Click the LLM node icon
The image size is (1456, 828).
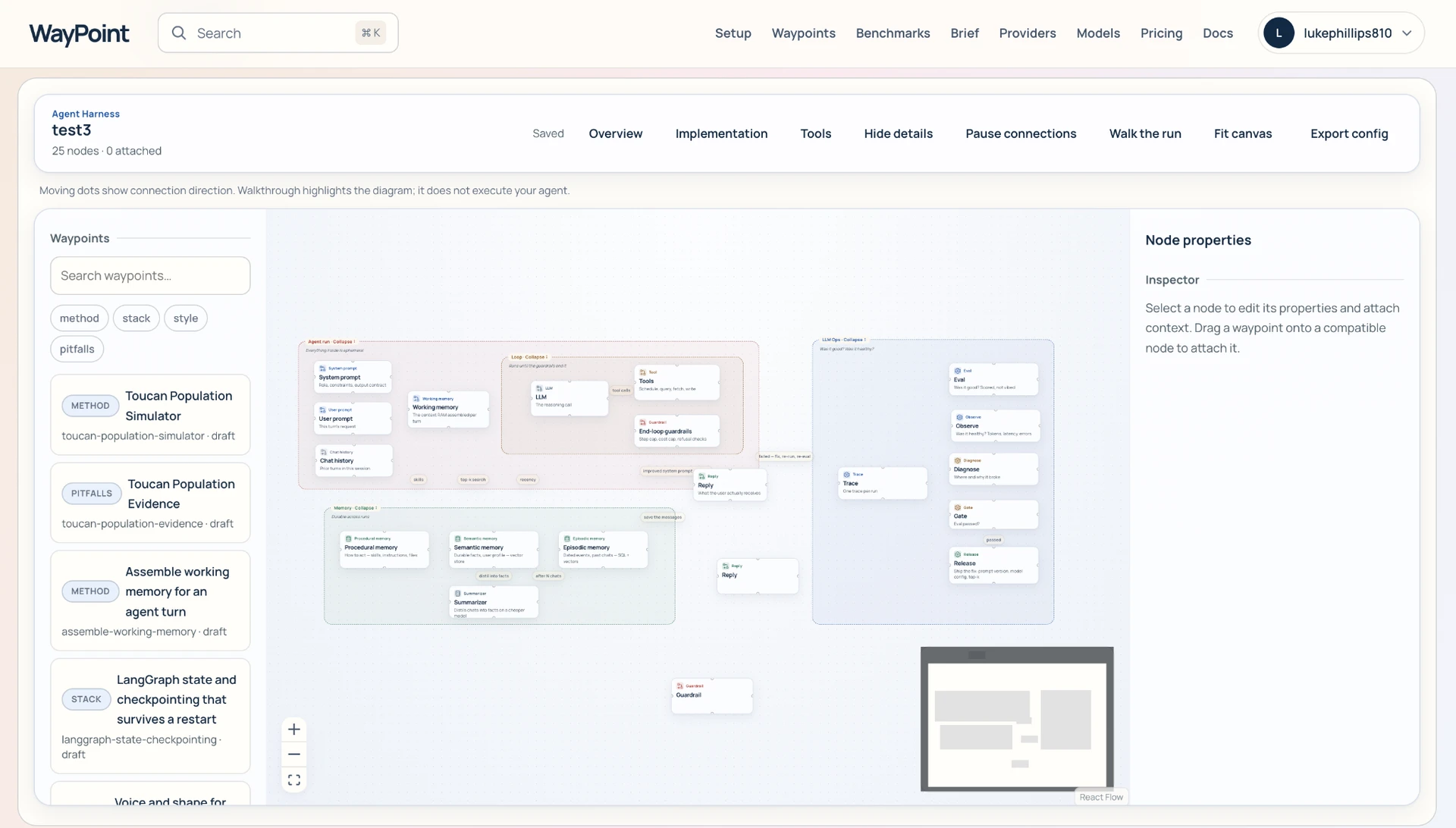coord(539,388)
